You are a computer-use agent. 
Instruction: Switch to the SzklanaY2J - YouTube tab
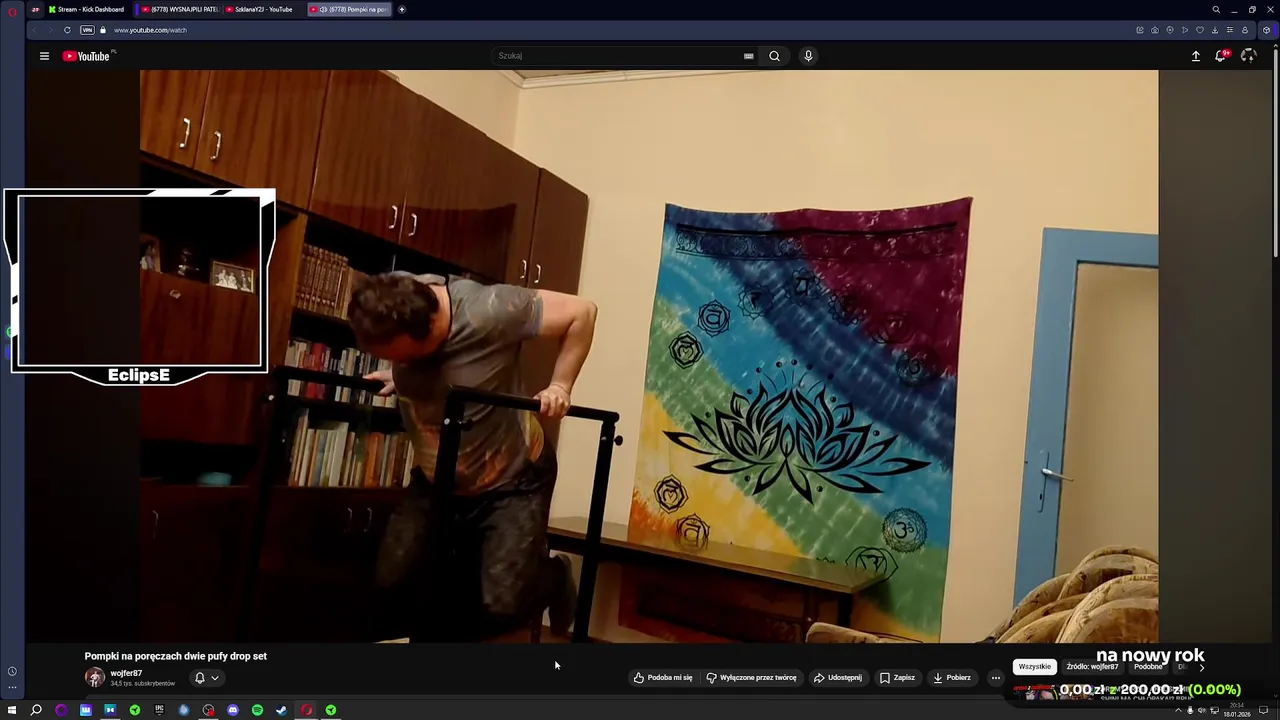(261, 9)
